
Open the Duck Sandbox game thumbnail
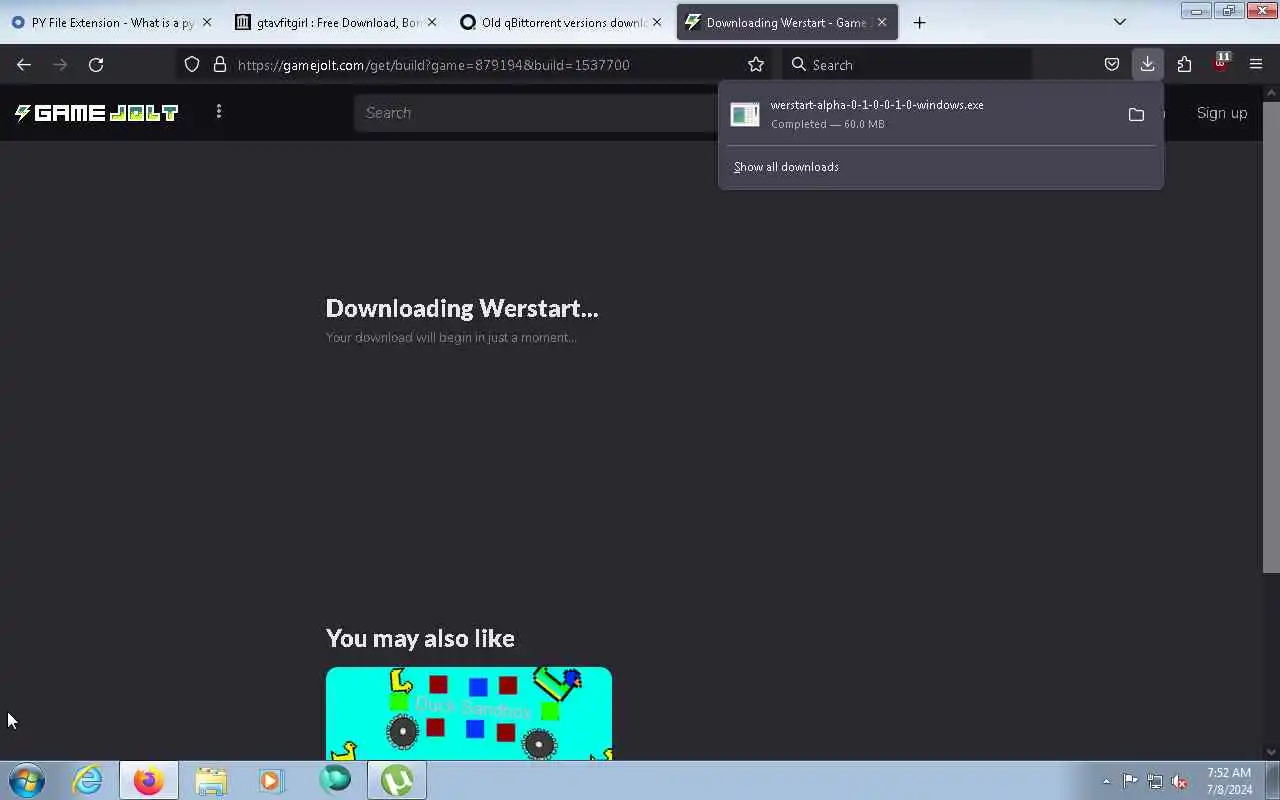coord(469,713)
